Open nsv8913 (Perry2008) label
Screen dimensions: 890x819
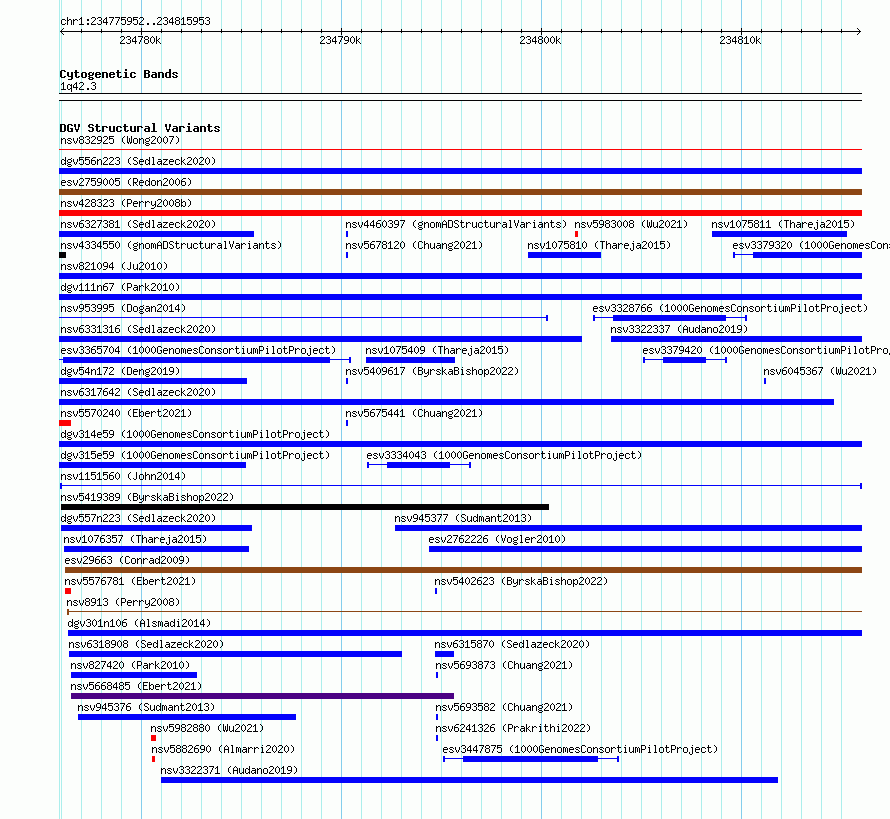(x=123, y=602)
